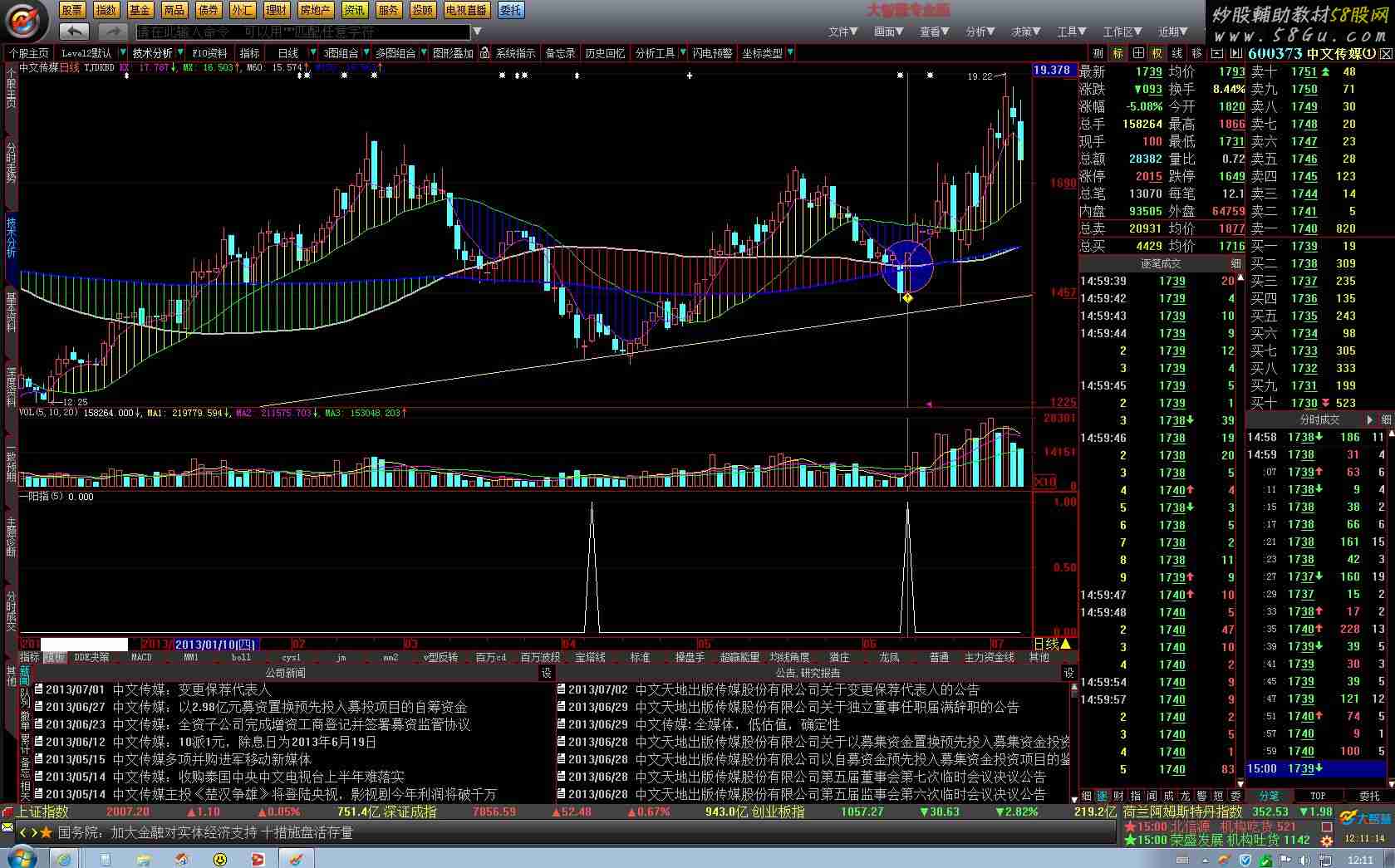Open the 细 detail button beside 逐笔成交
The width and height of the screenshot is (1395, 868).
point(1234,263)
